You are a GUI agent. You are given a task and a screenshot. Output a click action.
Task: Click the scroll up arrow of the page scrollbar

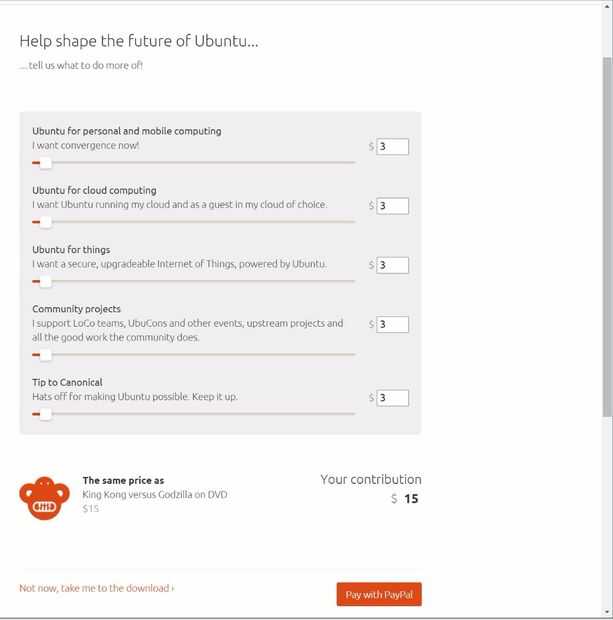point(606,9)
